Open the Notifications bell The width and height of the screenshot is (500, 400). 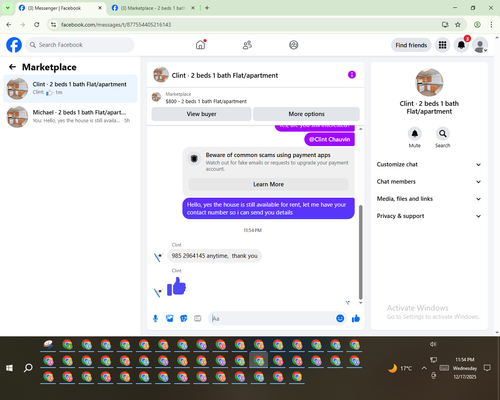click(461, 45)
